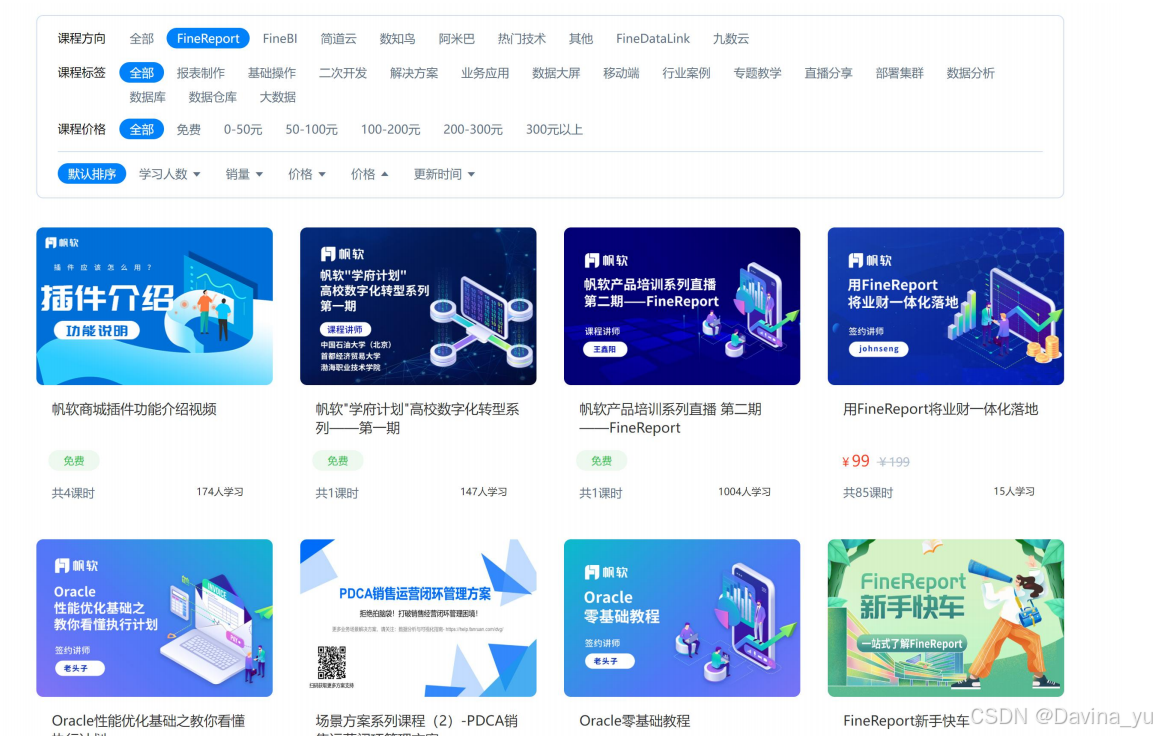The image size is (1157, 736).
Task: Select the FineBI course direction
Action: click(x=280, y=38)
